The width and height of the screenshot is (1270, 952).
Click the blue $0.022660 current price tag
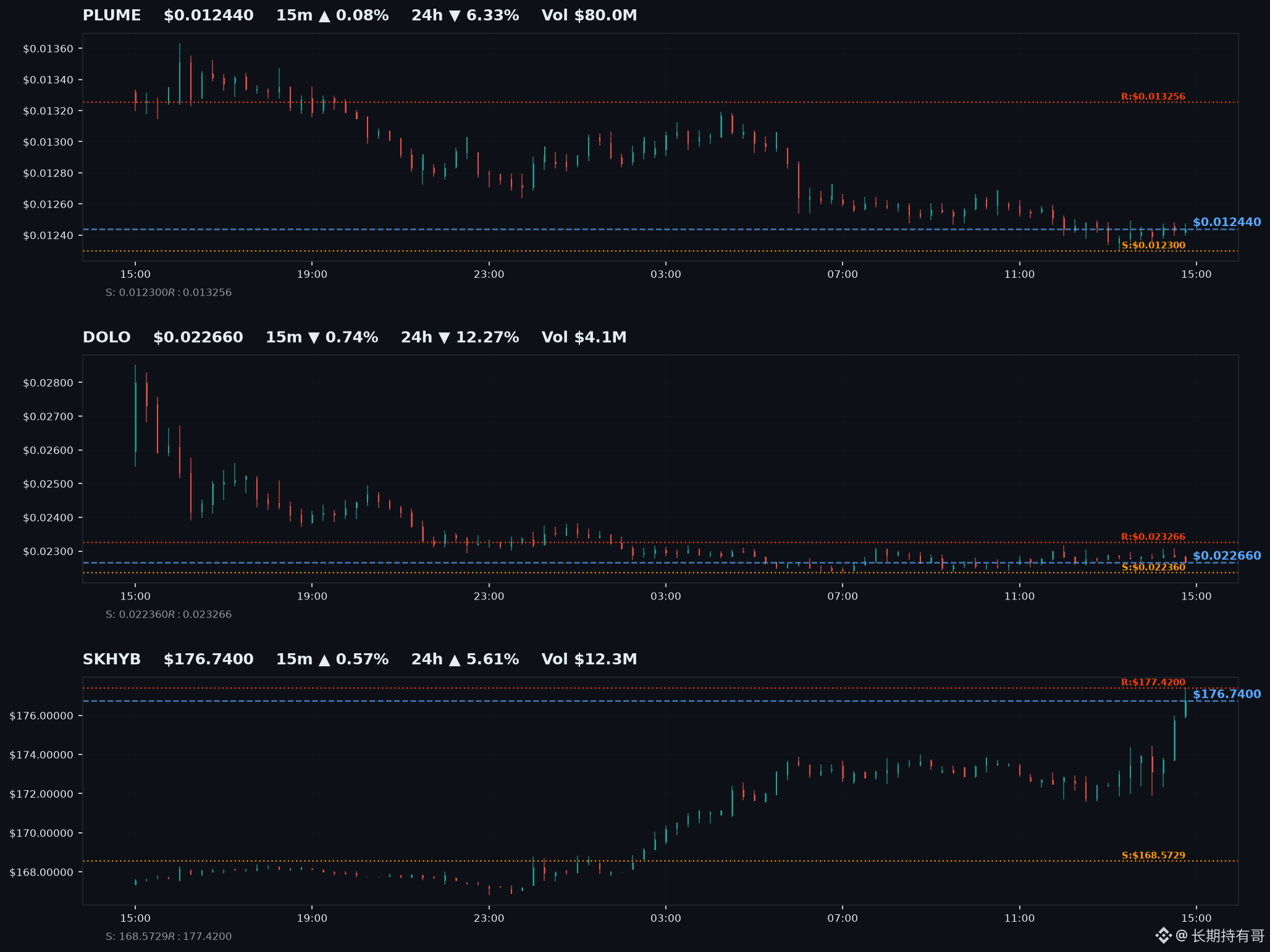click(x=1227, y=556)
